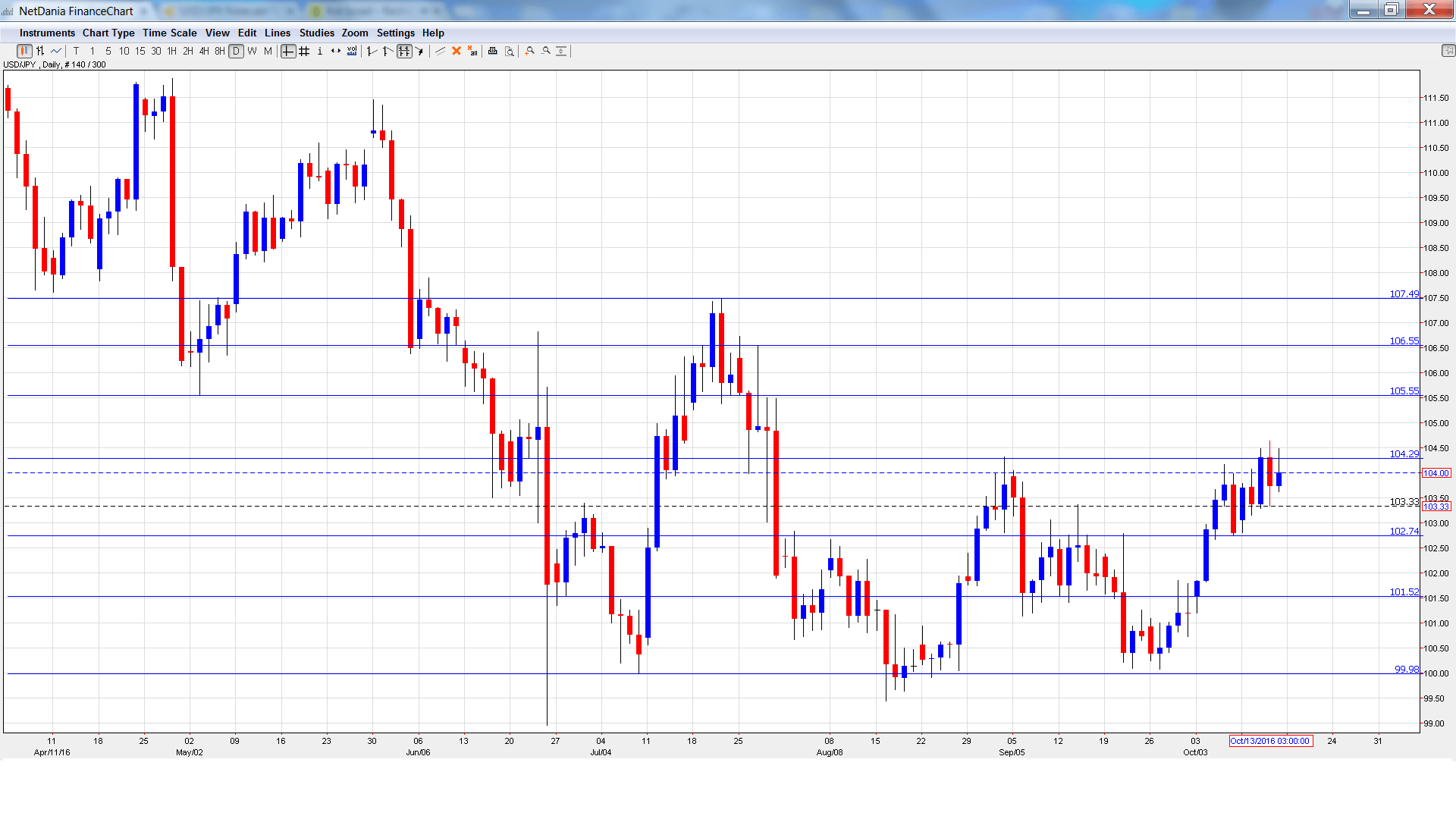1456x819 pixels.
Task: Click the 104.29 horizontal line label
Action: pyautogui.click(x=1404, y=453)
